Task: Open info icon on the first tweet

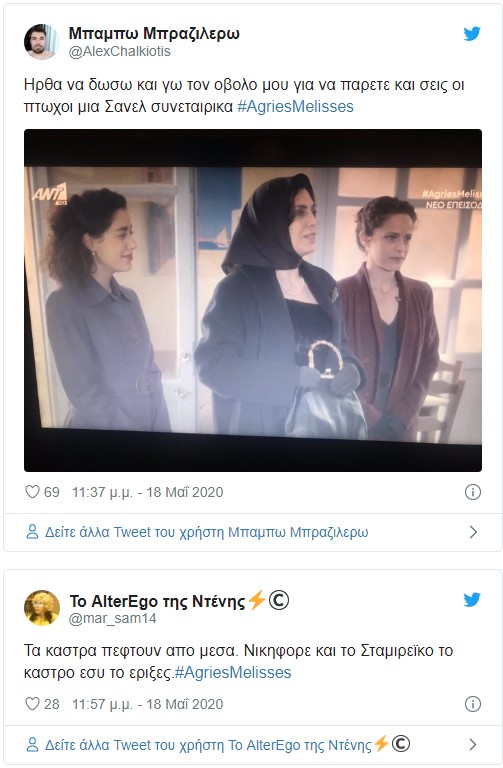Action: pyautogui.click(x=473, y=492)
